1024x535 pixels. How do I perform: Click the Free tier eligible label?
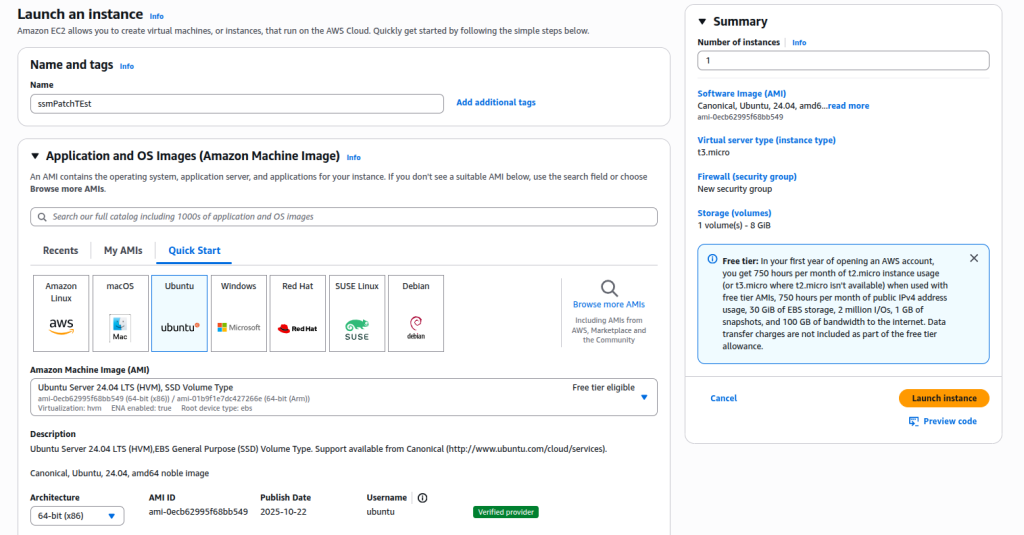point(603,387)
